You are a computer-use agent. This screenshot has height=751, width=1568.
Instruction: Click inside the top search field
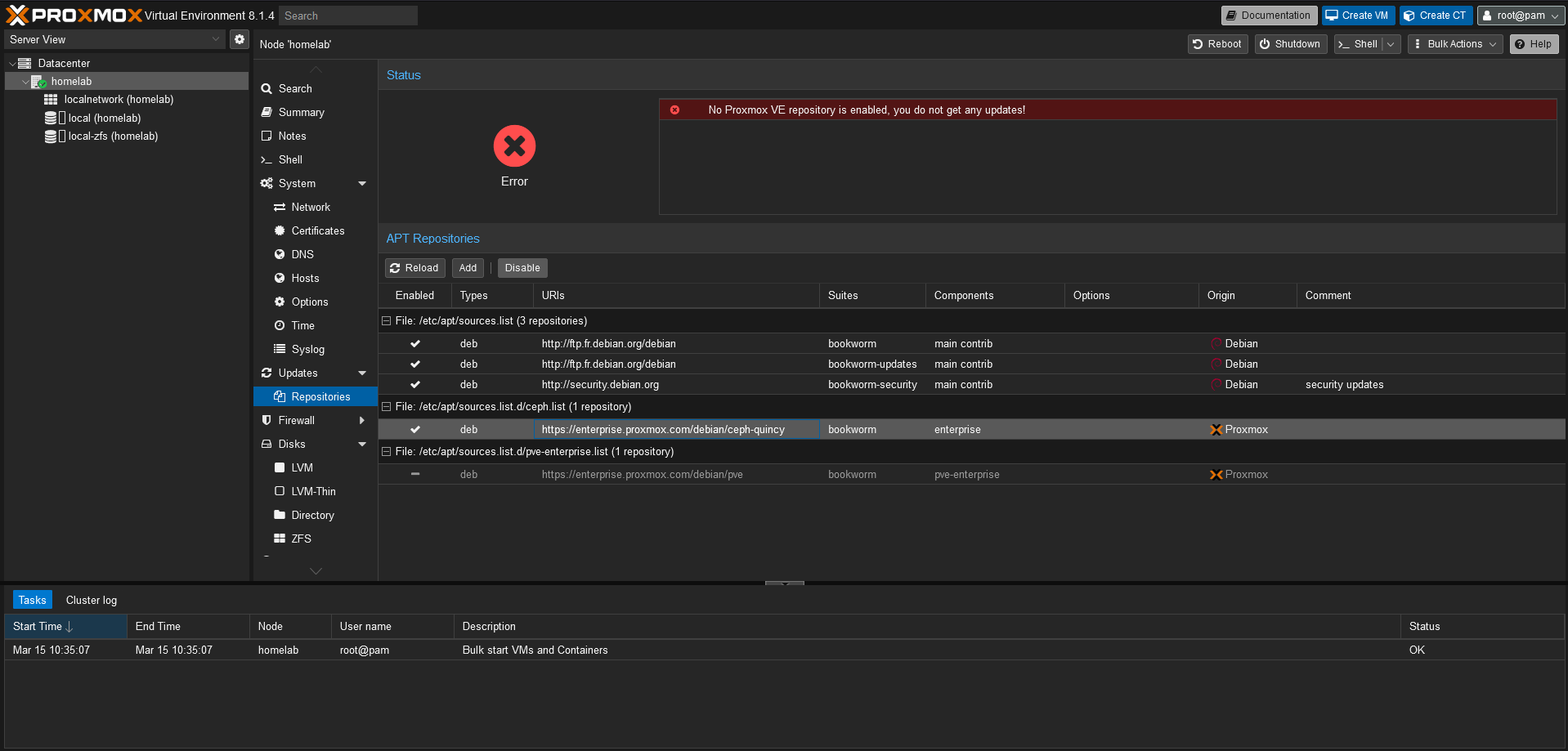[x=348, y=15]
